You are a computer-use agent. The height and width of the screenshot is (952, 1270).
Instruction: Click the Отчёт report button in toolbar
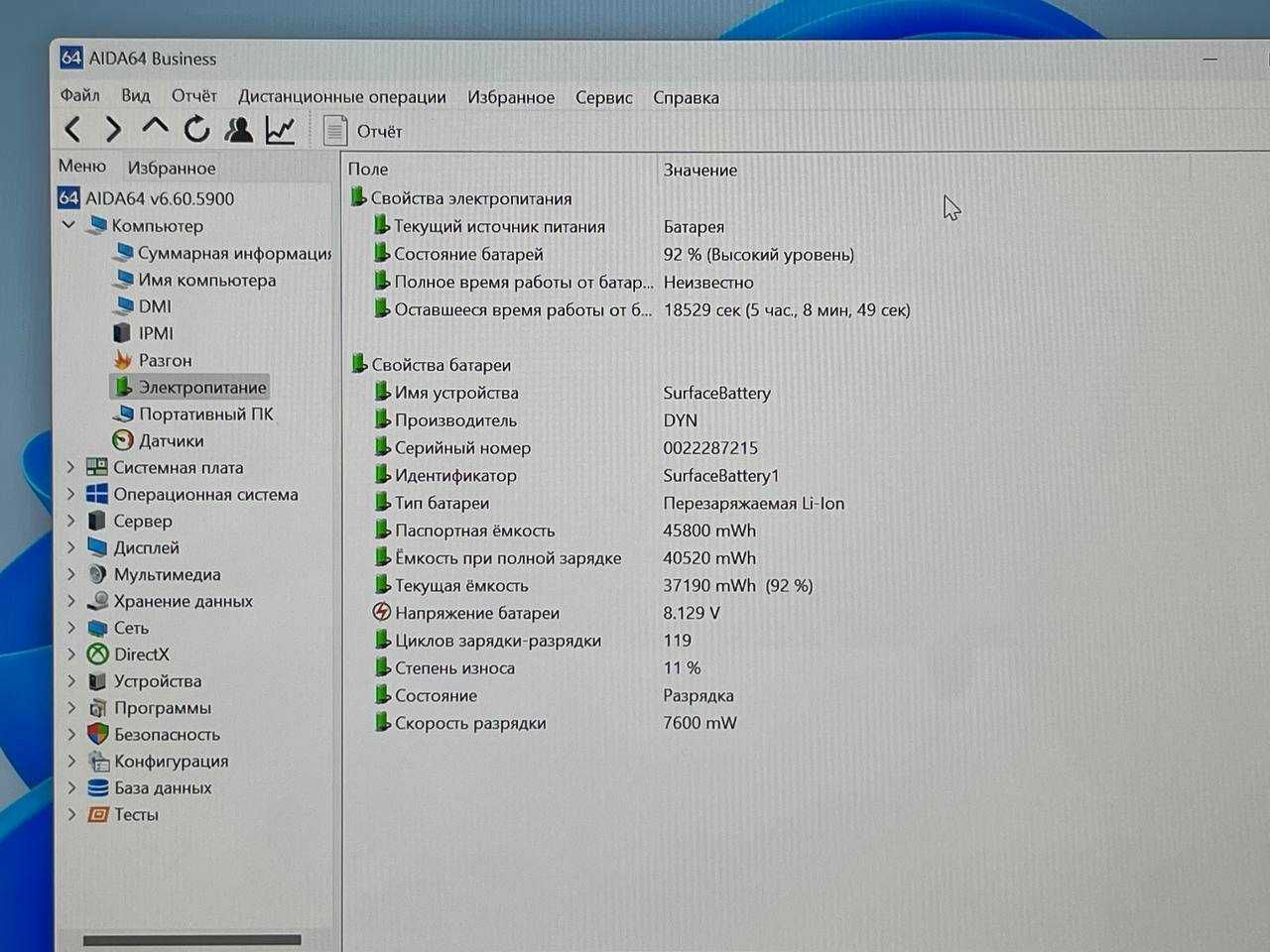(x=362, y=131)
